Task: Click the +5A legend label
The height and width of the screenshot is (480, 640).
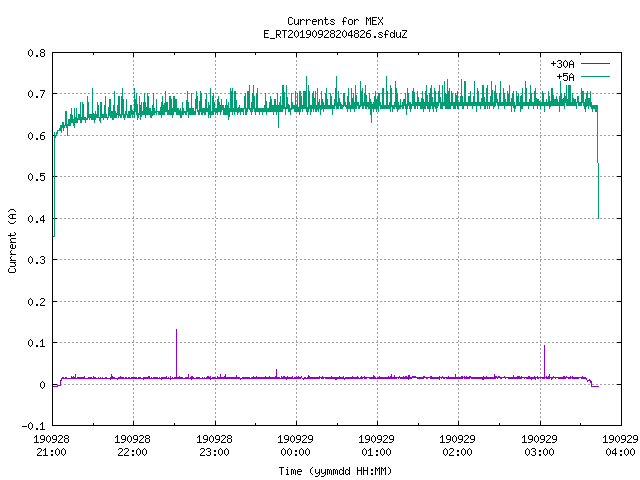Action: [x=565, y=77]
